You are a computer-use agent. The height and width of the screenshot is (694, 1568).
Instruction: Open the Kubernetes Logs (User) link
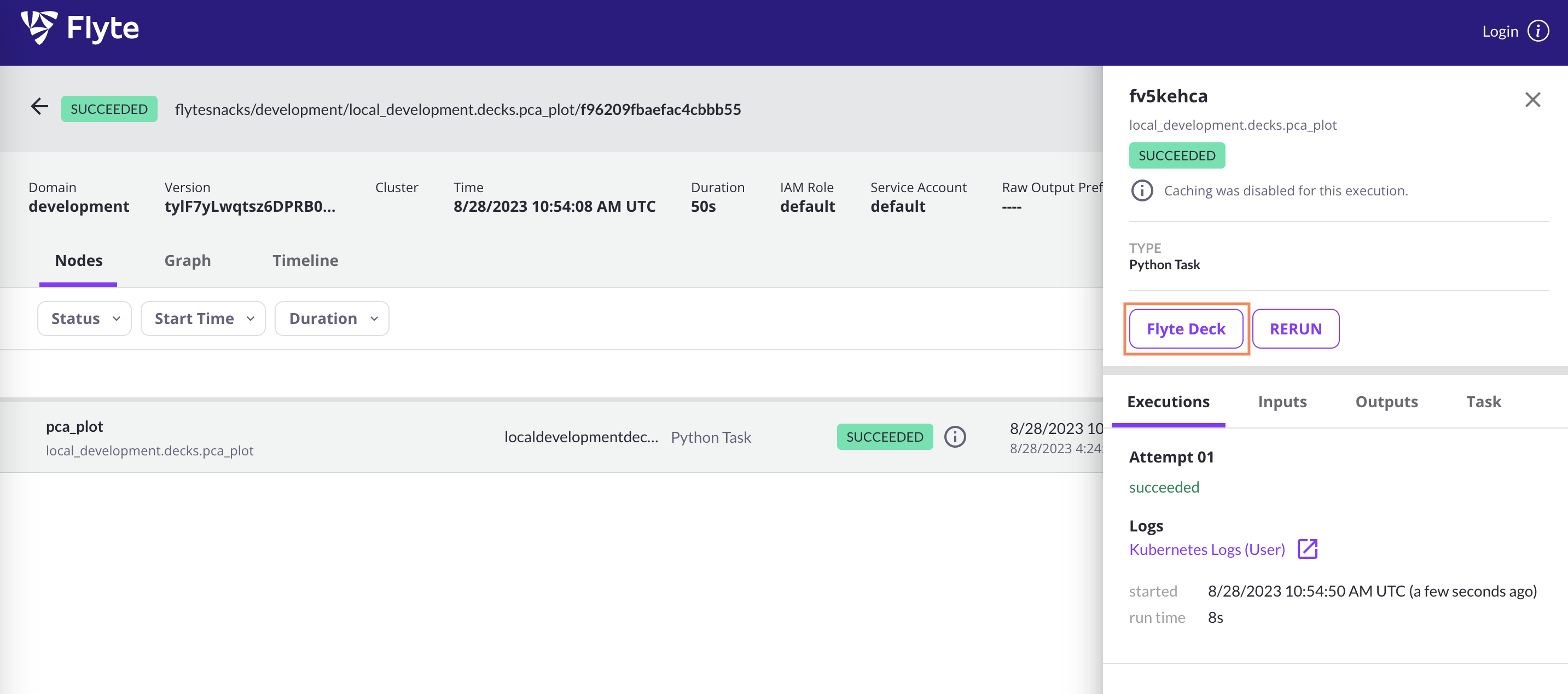tap(1206, 549)
